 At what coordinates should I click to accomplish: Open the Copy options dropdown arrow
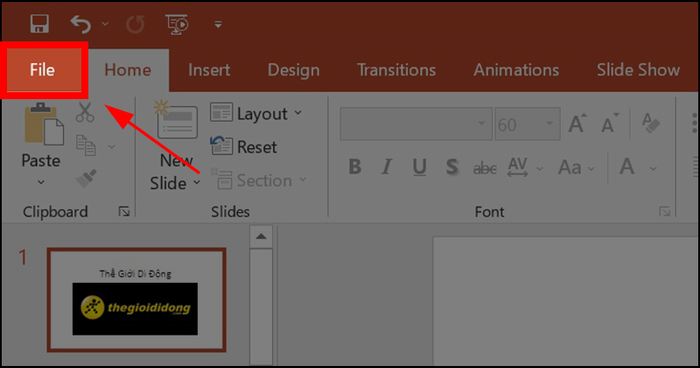[112, 146]
